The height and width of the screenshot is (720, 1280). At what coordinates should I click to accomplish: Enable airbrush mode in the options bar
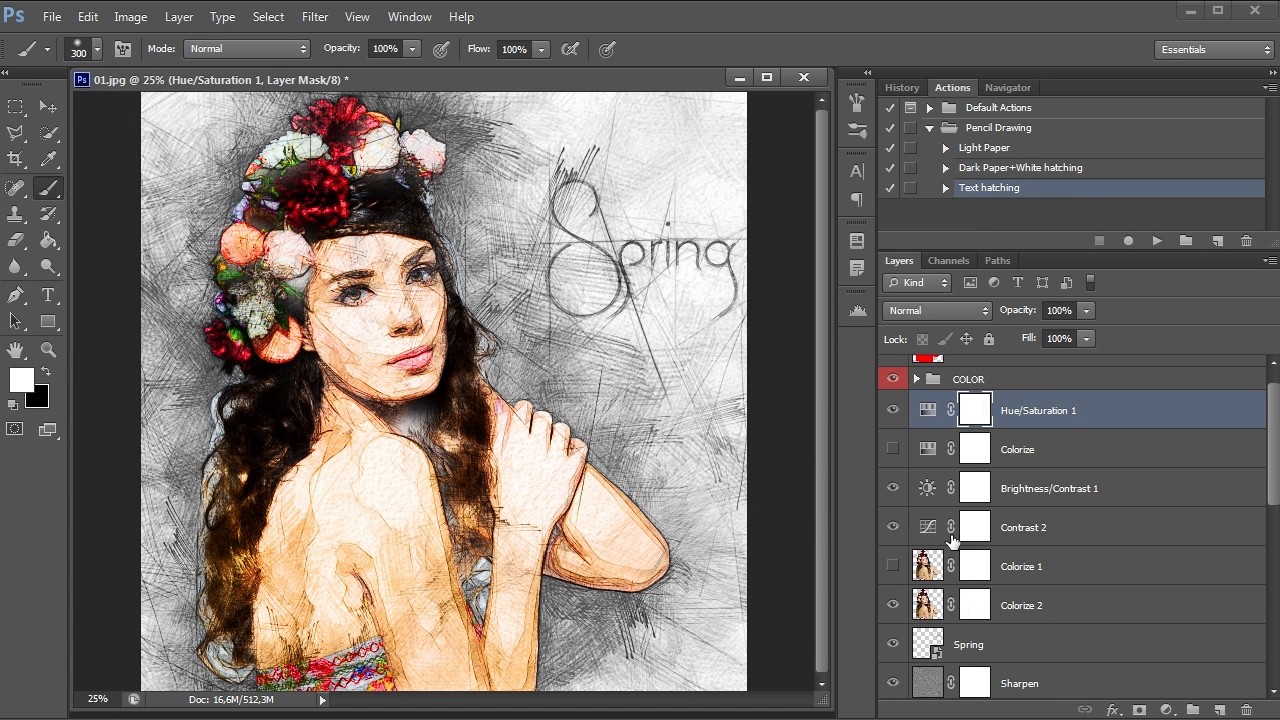click(572, 49)
